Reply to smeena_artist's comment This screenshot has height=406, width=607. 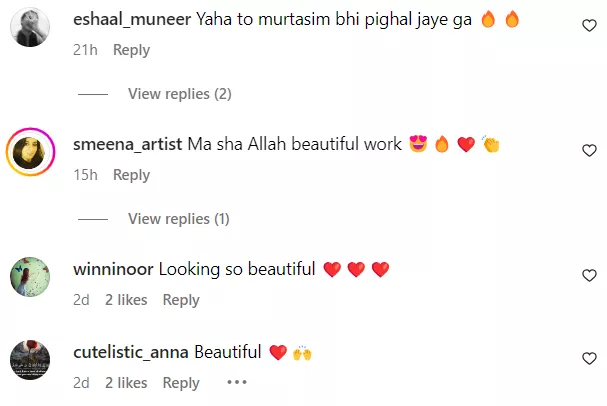[x=131, y=175]
